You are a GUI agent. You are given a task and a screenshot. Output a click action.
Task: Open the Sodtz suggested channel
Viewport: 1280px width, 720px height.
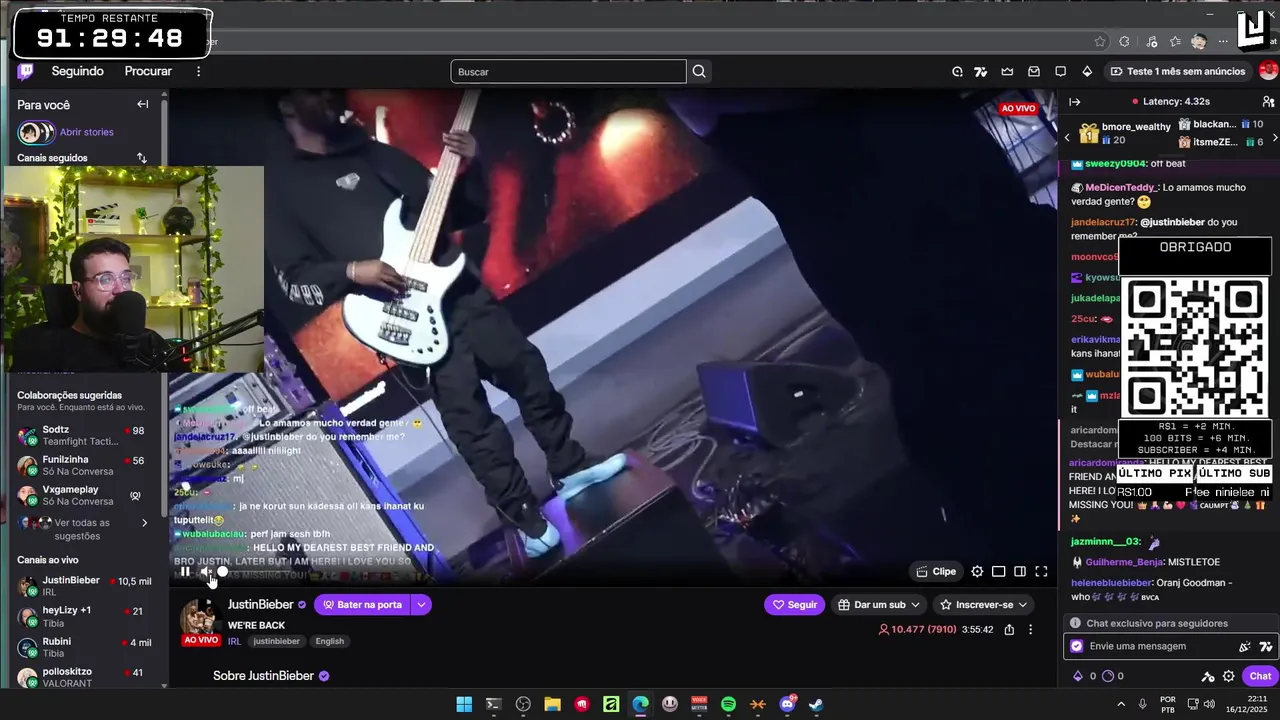click(82, 436)
